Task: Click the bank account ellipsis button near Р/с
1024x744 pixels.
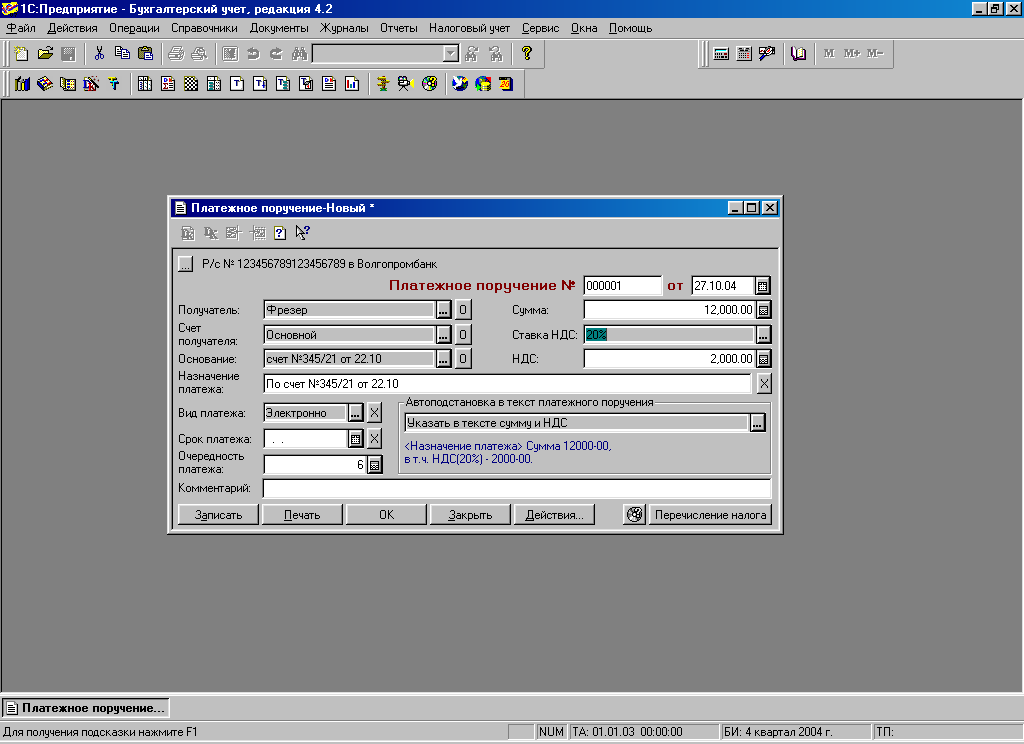Action: coord(185,264)
